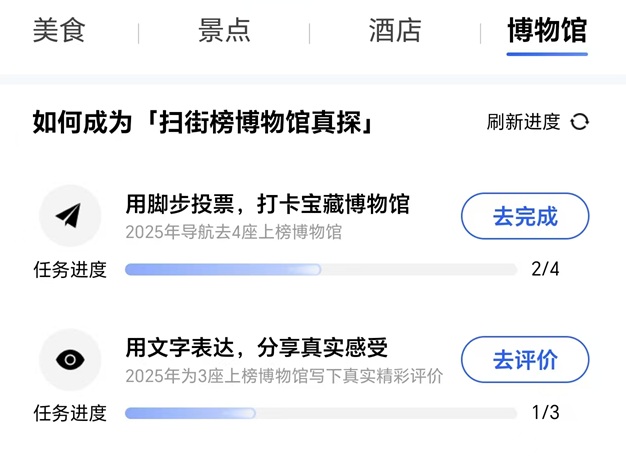Select the 博物馆 tab
Image resolution: width=626 pixels, height=460 pixels.
click(546, 30)
